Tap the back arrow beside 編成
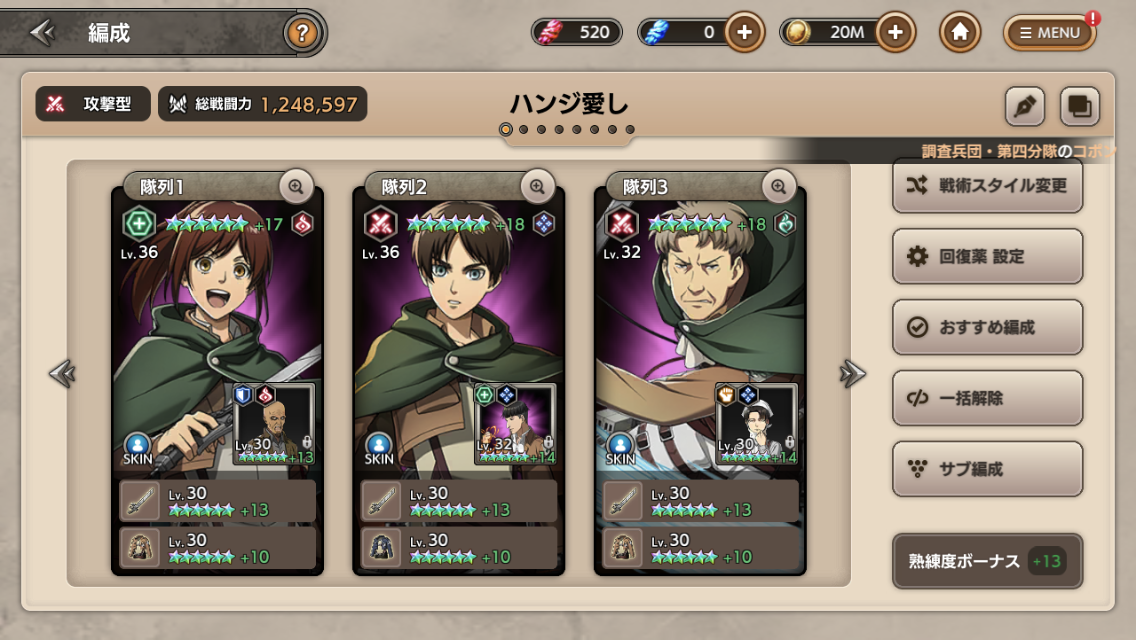Image resolution: width=1136 pixels, height=640 pixels. pos(42,32)
